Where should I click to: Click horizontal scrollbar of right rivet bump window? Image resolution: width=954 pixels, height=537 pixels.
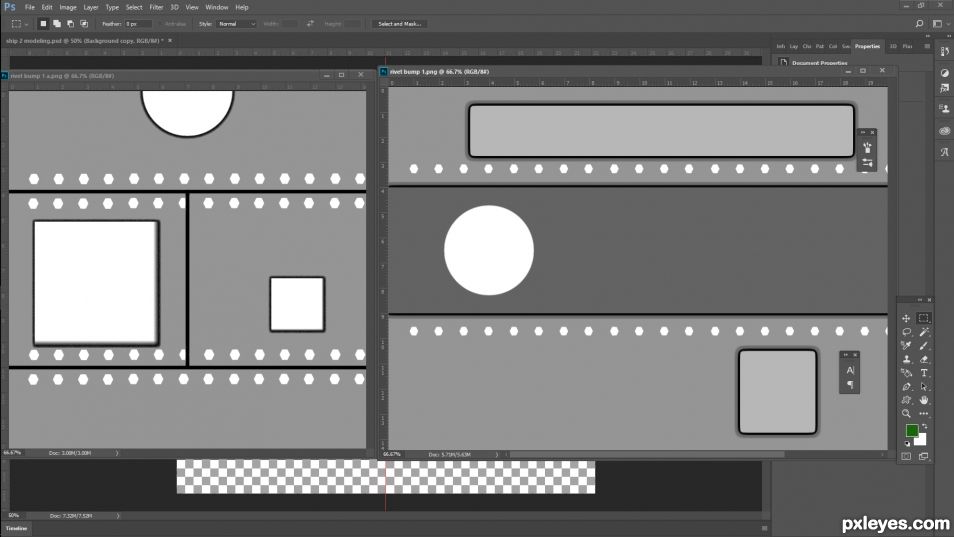pyautogui.click(x=647, y=454)
